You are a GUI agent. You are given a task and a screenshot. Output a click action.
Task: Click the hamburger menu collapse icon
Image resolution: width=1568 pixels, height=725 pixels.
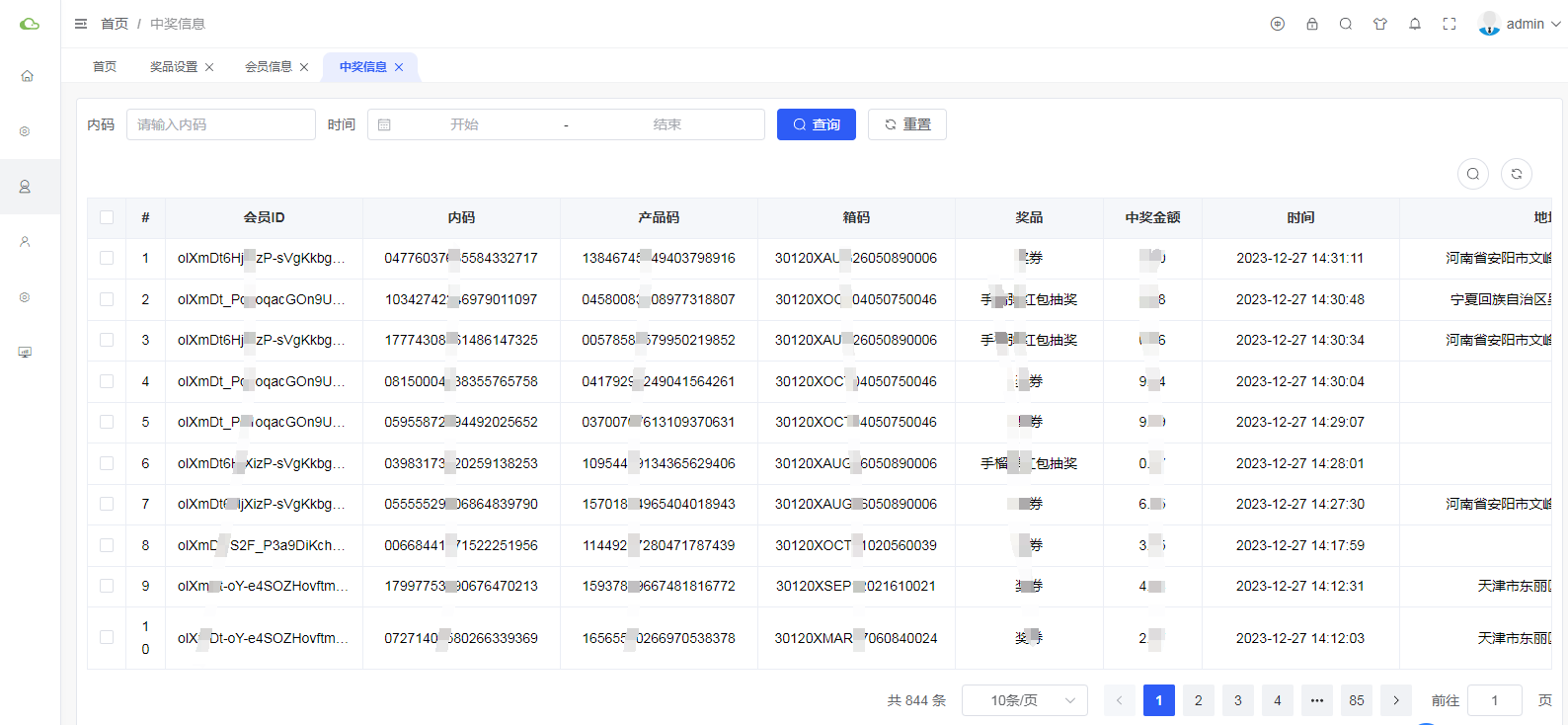pos(81,24)
